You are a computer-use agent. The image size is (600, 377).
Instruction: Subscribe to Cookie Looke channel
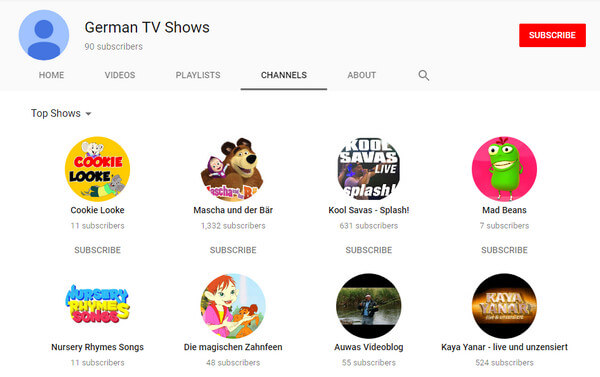coord(98,250)
